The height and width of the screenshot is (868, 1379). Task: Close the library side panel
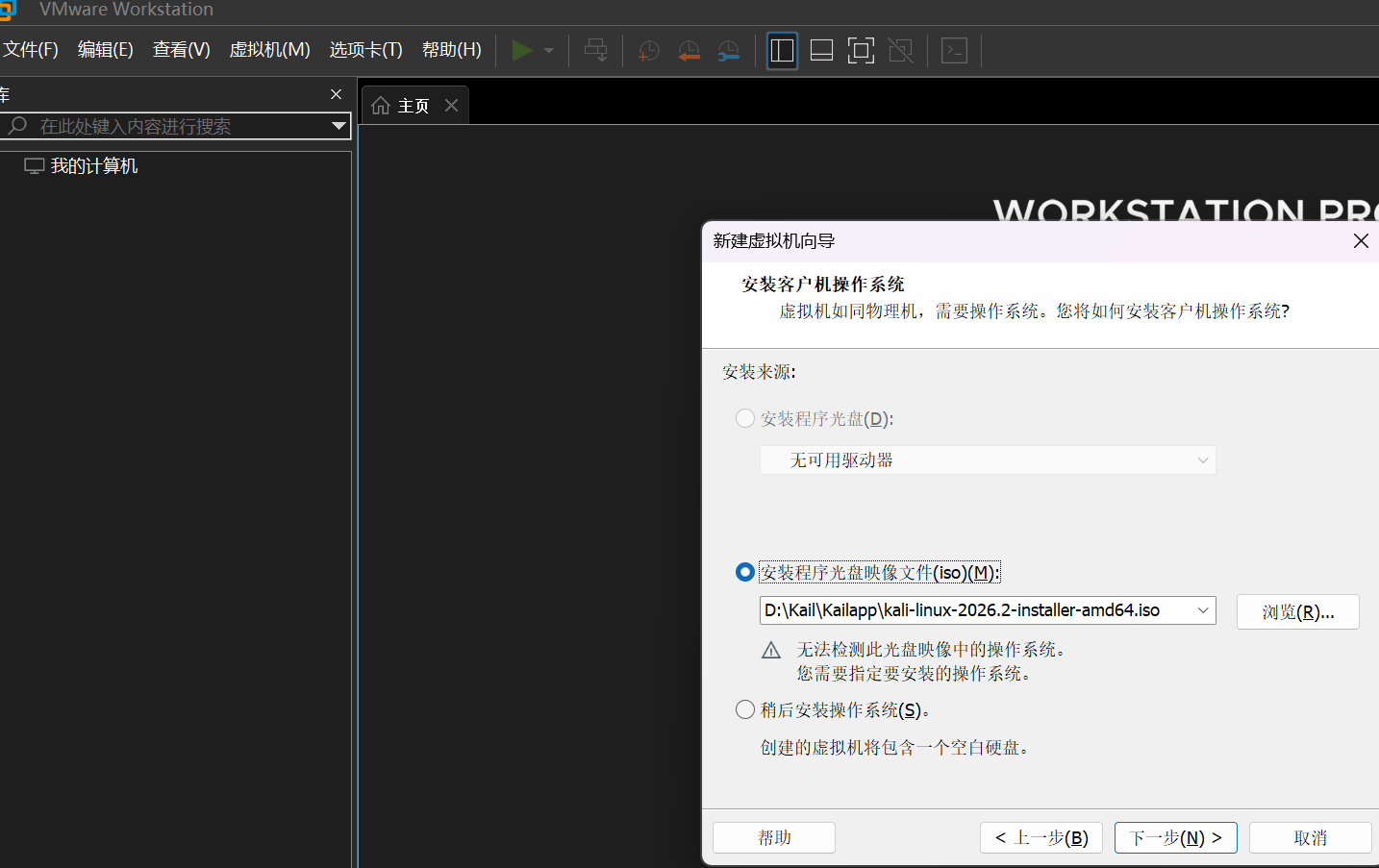click(336, 94)
